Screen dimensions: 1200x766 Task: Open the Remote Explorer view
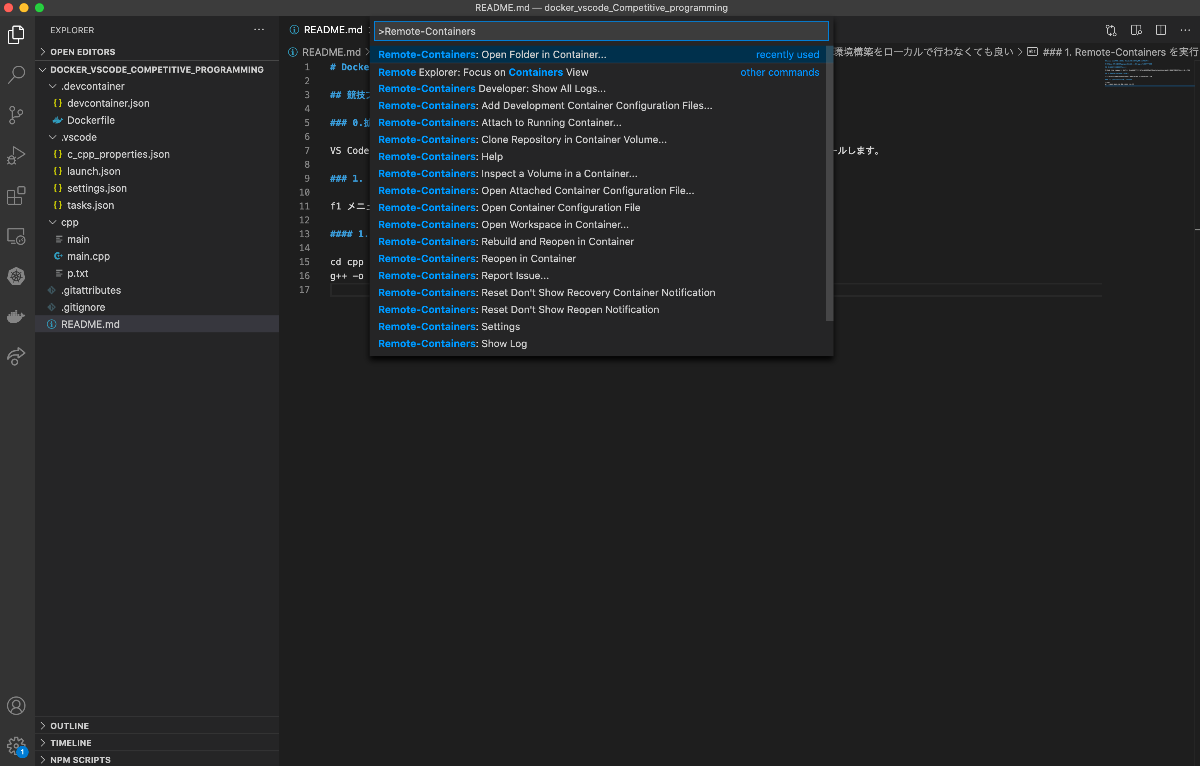click(x=16, y=236)
